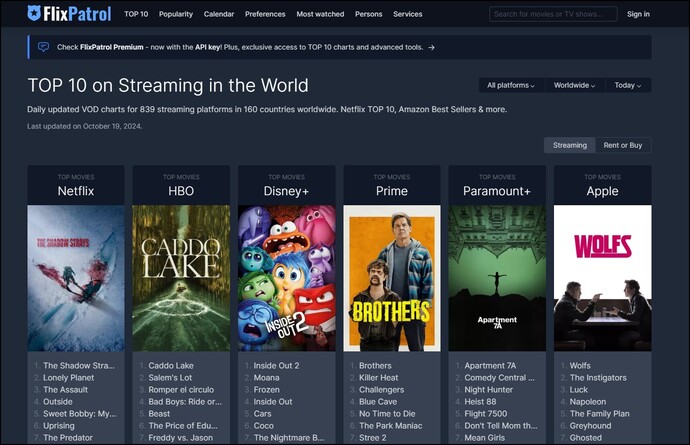
Task: Open the TOP 10 menu item
Action: (x=136, y=14)
